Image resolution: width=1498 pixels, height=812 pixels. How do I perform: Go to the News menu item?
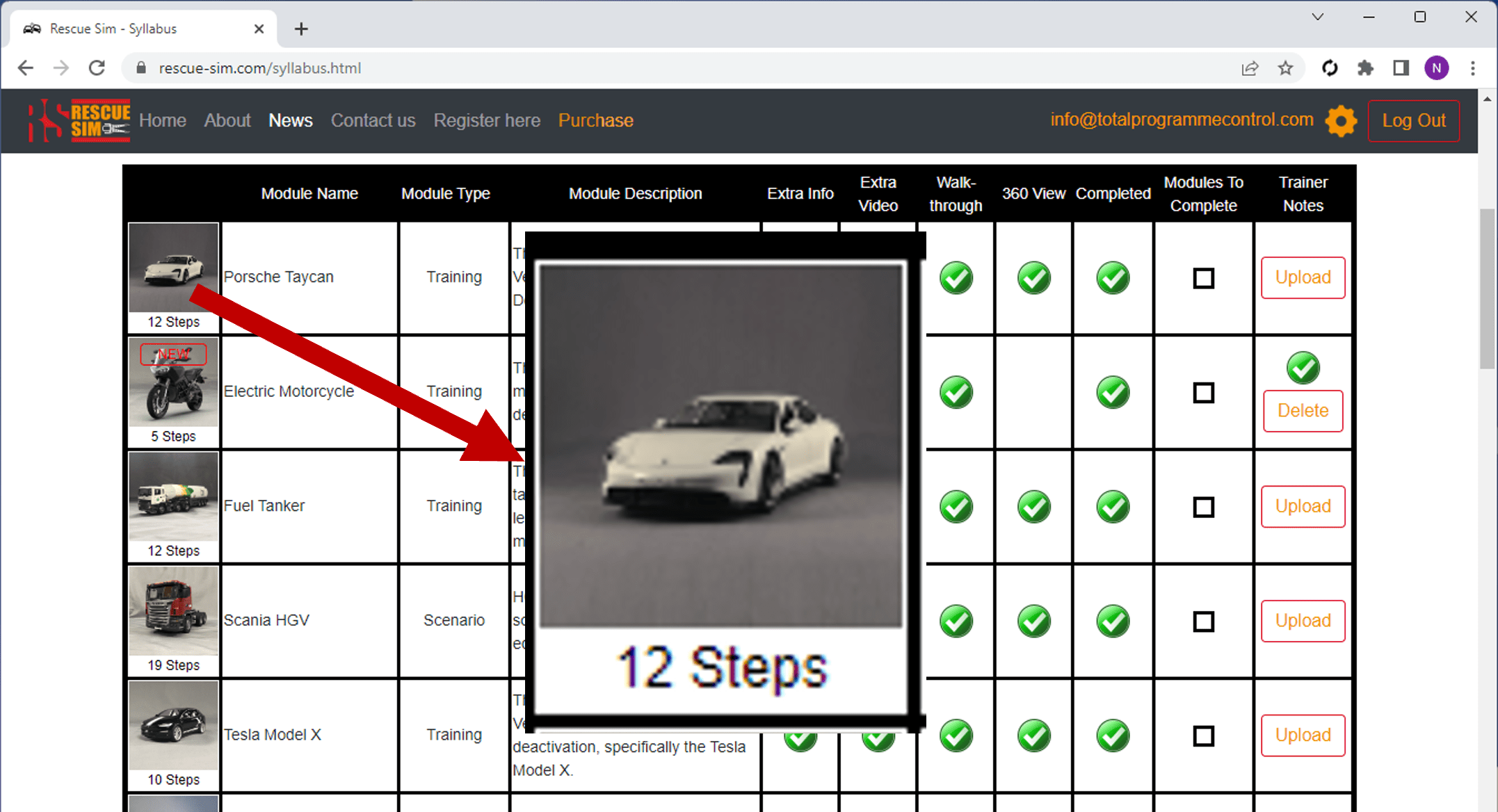pos(290,120)
